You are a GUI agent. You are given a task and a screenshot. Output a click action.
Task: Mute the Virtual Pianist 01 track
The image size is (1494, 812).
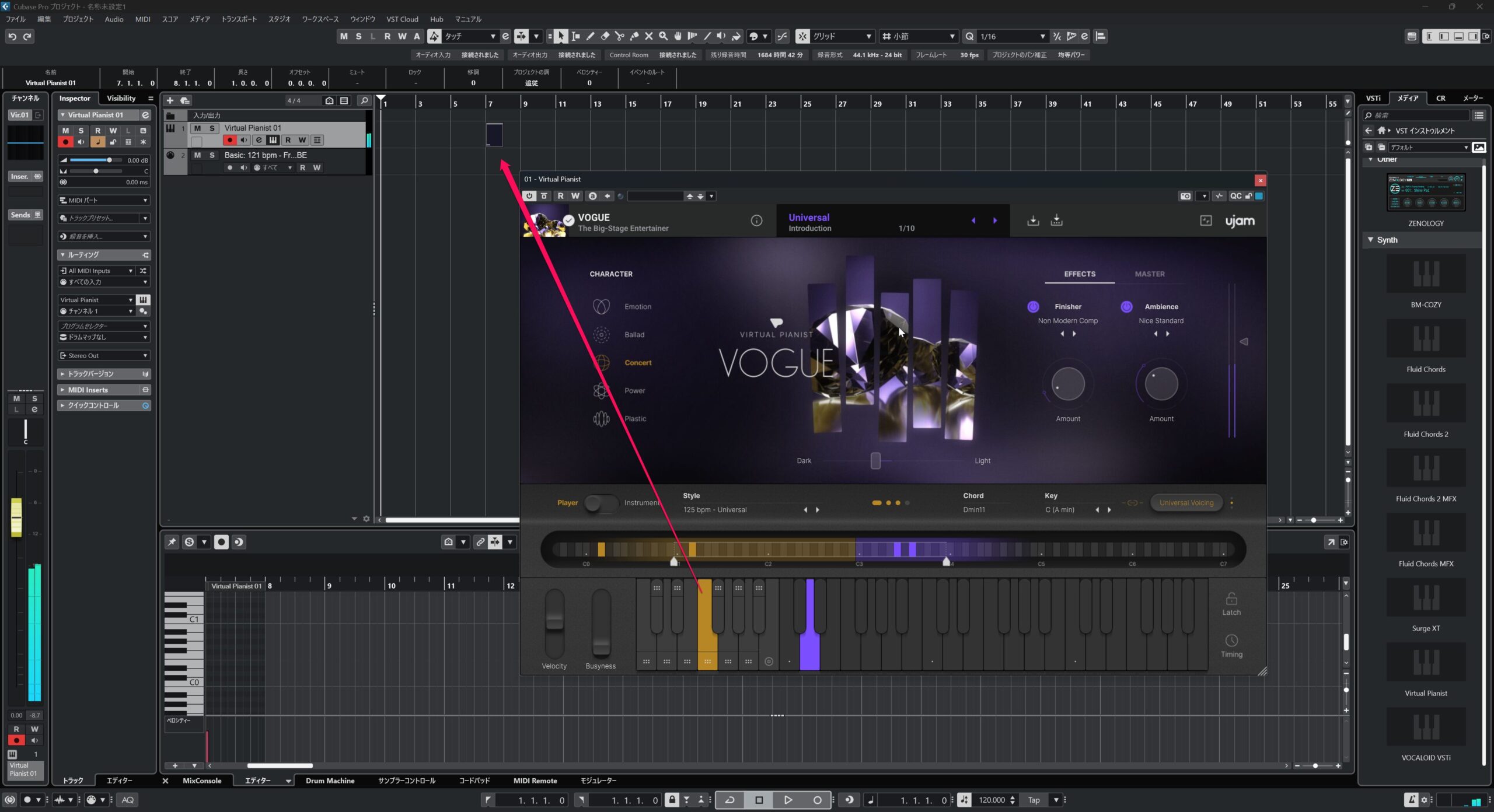[197, 128]
